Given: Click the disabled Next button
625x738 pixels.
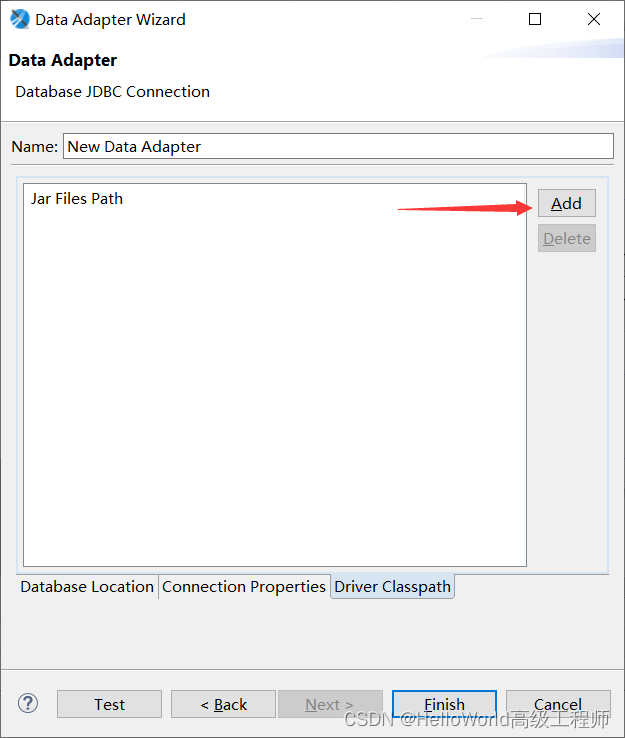Looking at the screenshot, I should pos(330,704).
